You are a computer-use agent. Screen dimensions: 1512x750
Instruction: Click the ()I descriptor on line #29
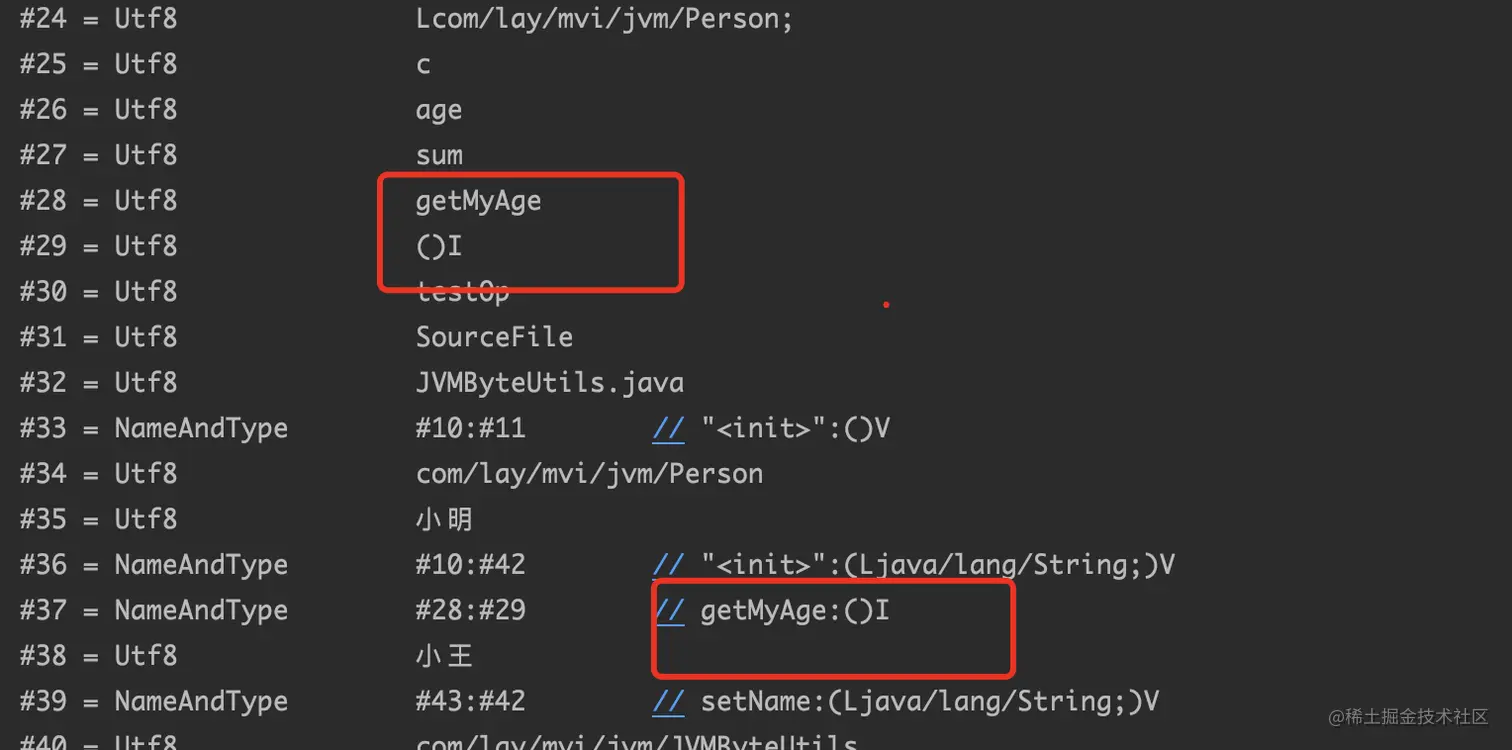(438, 246)
